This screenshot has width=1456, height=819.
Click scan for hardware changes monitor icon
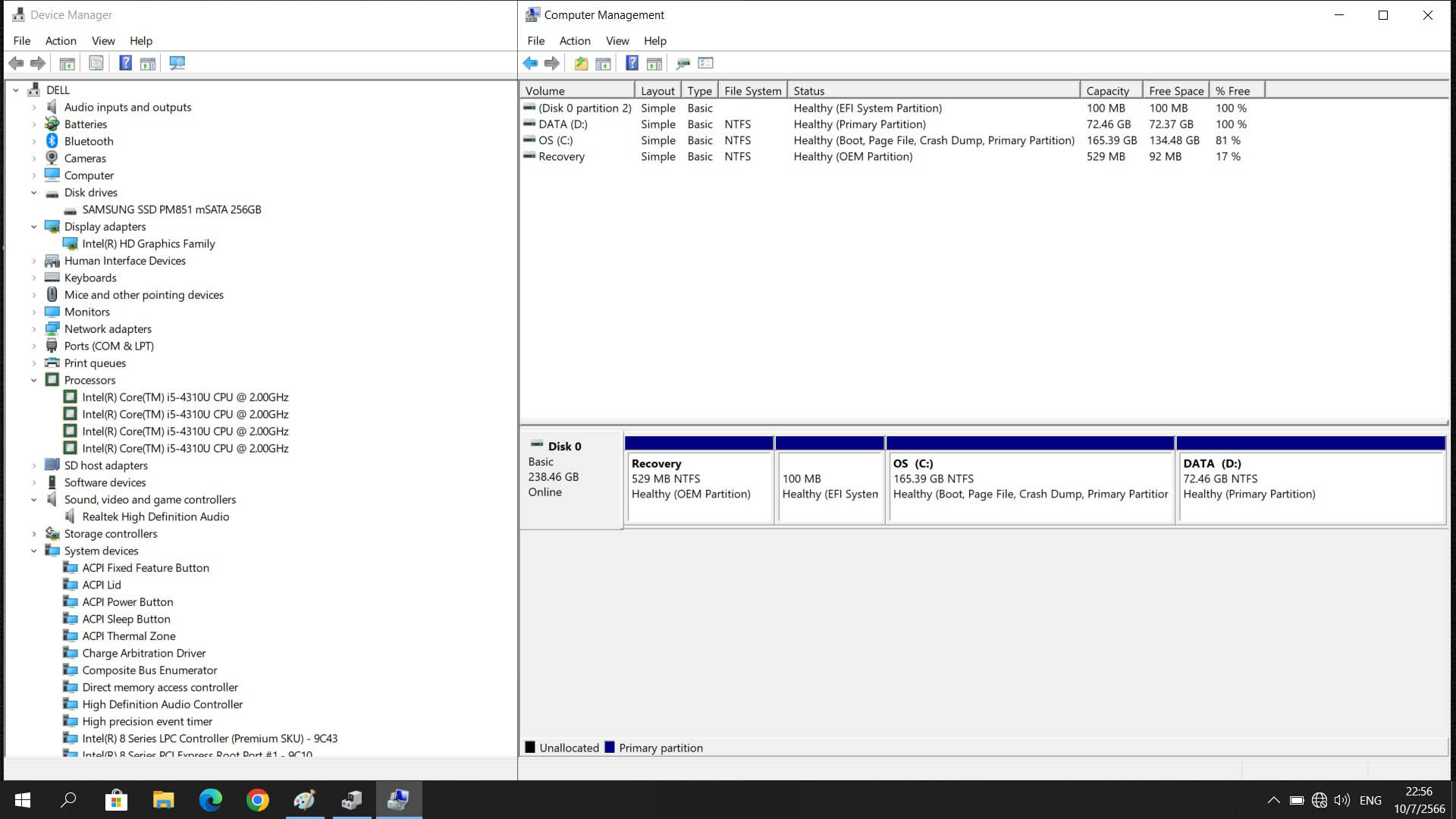177,64
